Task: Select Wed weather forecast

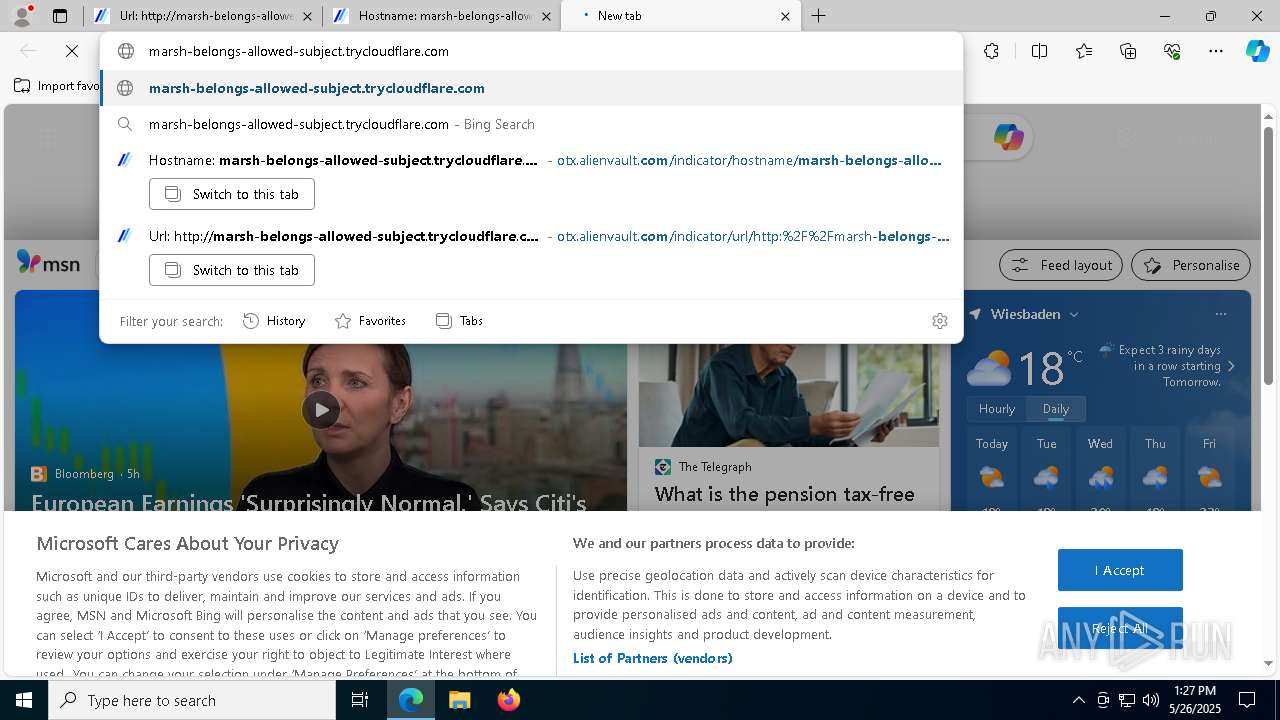Action: (1100, 470)
